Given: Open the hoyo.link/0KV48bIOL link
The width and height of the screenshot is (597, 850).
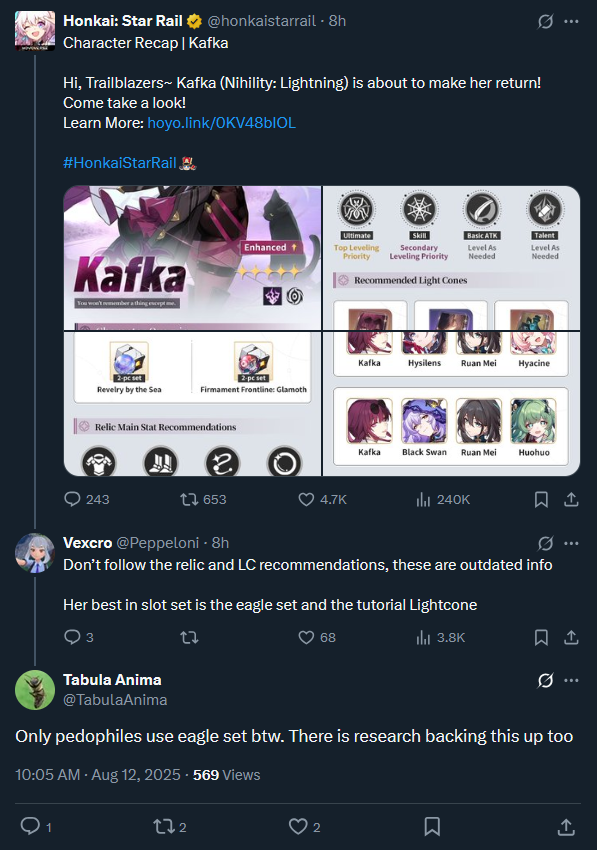Looking at the screenshot, I should click(221, 123).
